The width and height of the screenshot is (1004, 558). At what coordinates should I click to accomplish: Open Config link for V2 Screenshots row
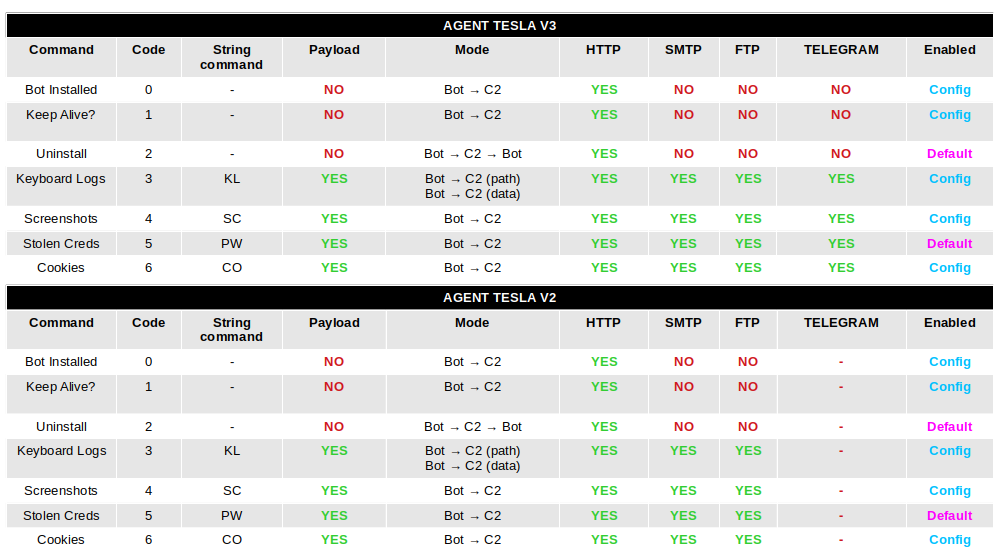click(x=949, y=491)
